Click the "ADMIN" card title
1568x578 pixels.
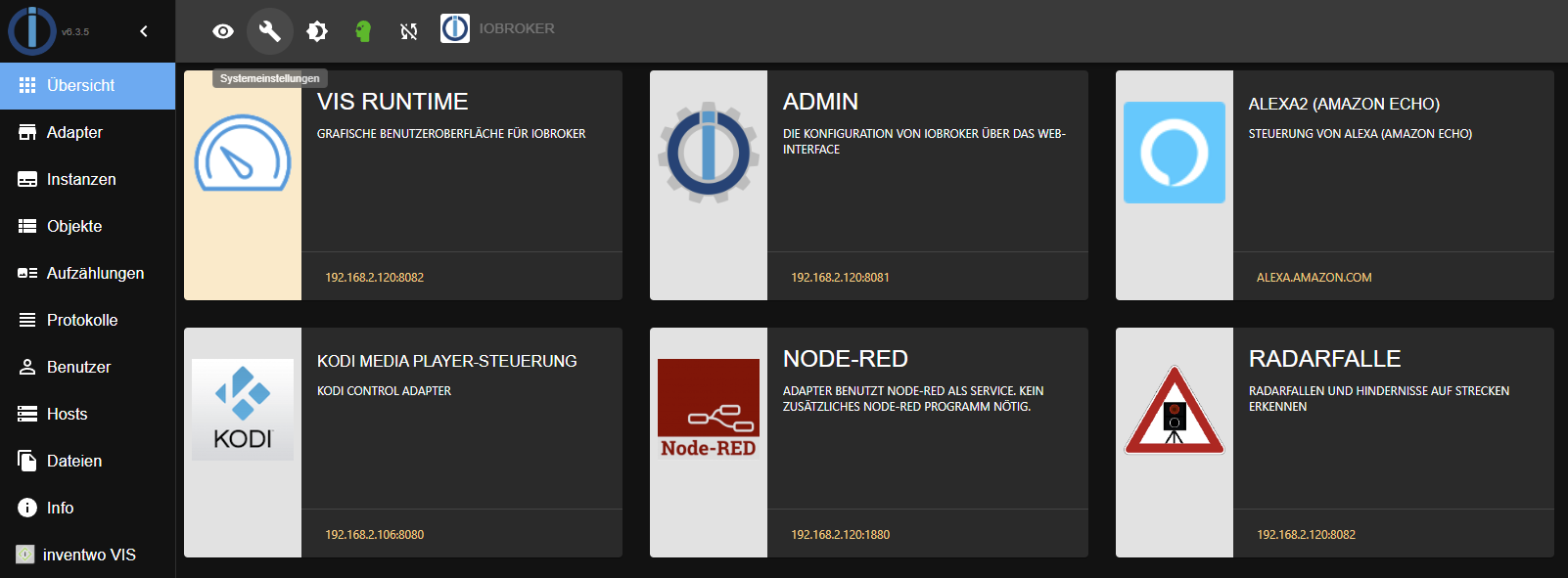click(820, 102)
